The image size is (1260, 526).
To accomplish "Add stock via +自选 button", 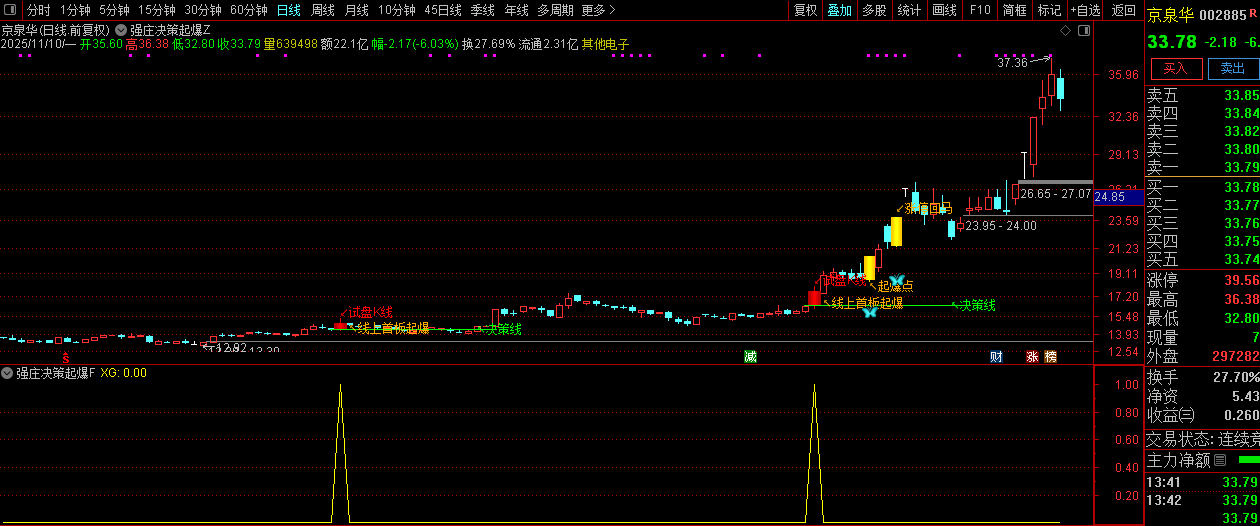I will [x=1085, y=10].
